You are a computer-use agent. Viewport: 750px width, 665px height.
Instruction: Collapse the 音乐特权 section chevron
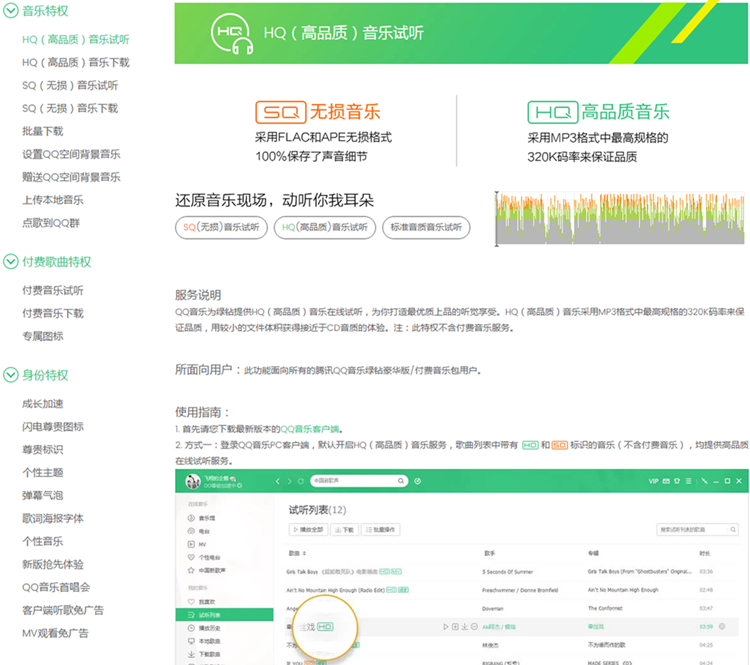click(x=11, y=11)
